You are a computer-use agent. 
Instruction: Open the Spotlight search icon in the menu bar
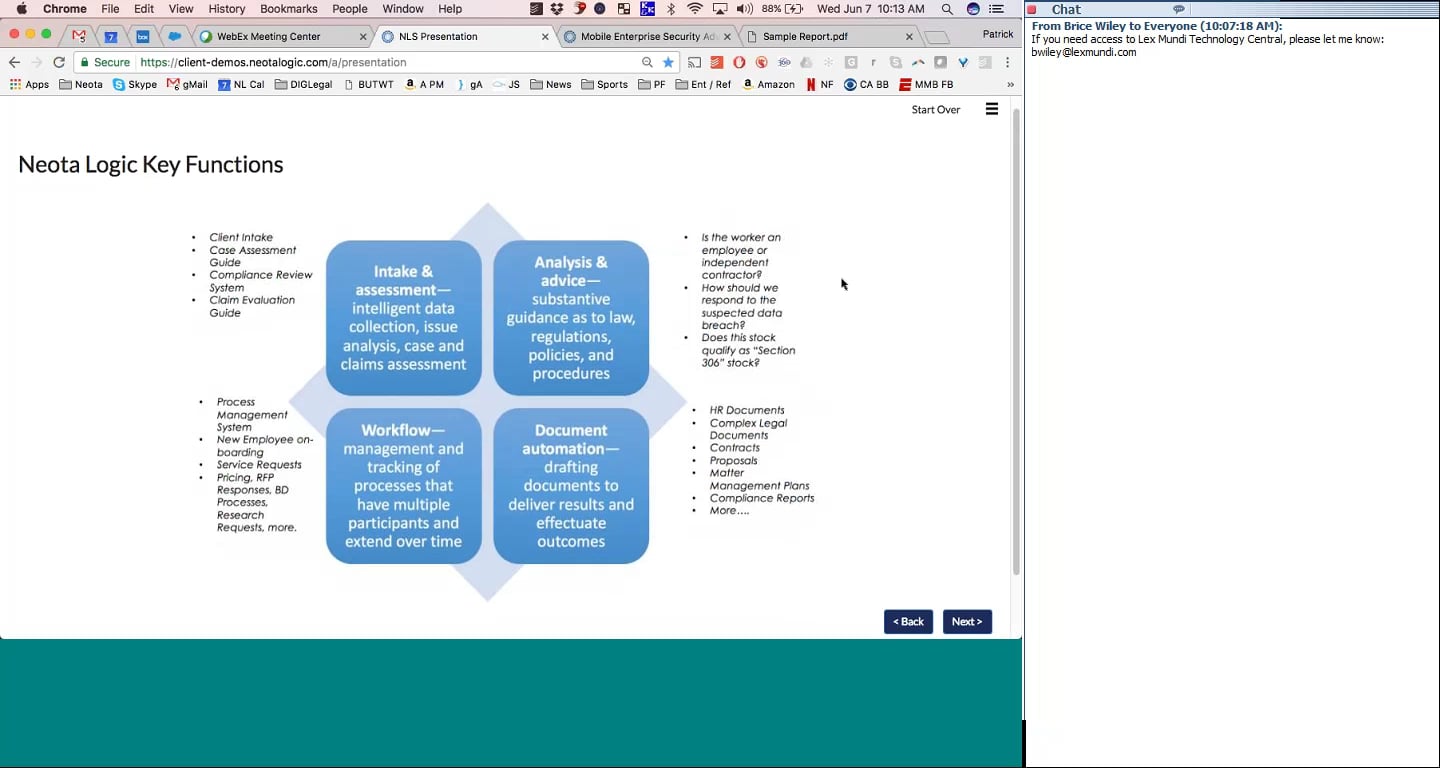[x=947, y=9]
